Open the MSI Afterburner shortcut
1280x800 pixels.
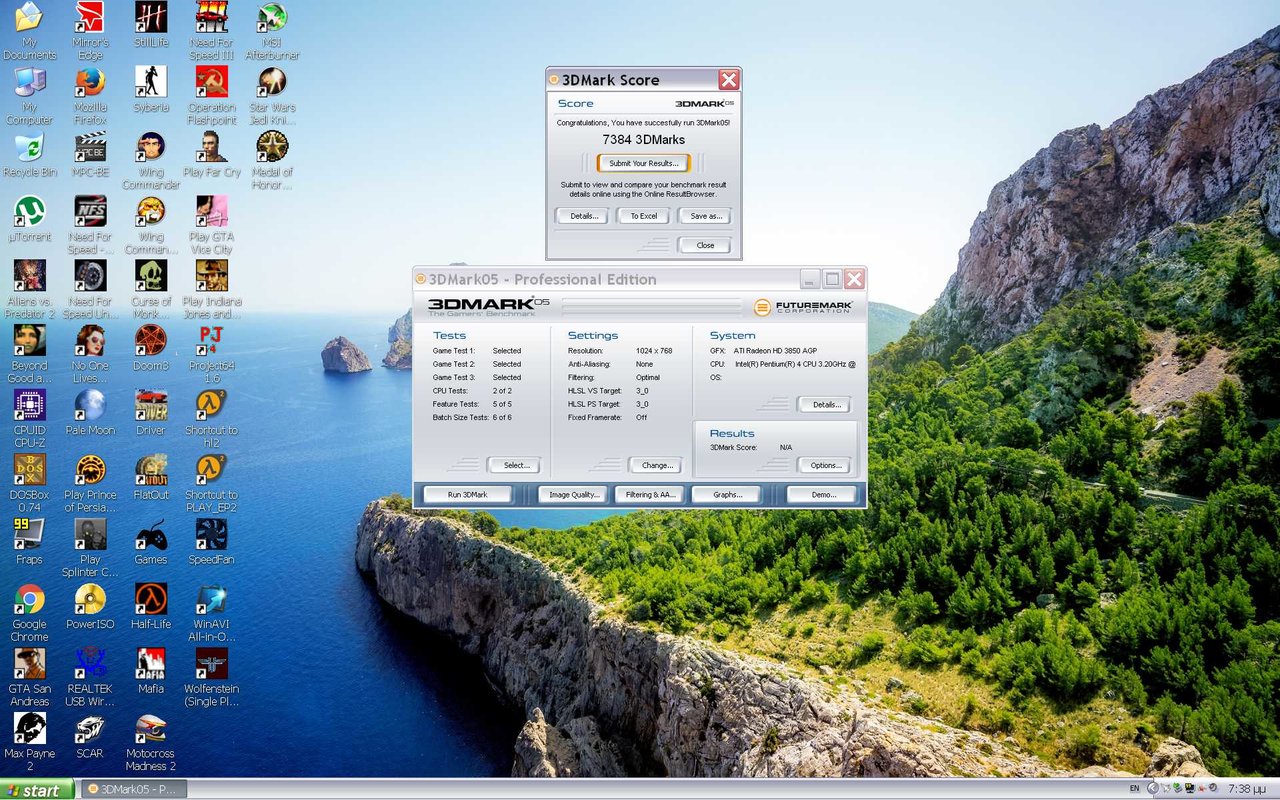tap(272, 30)
